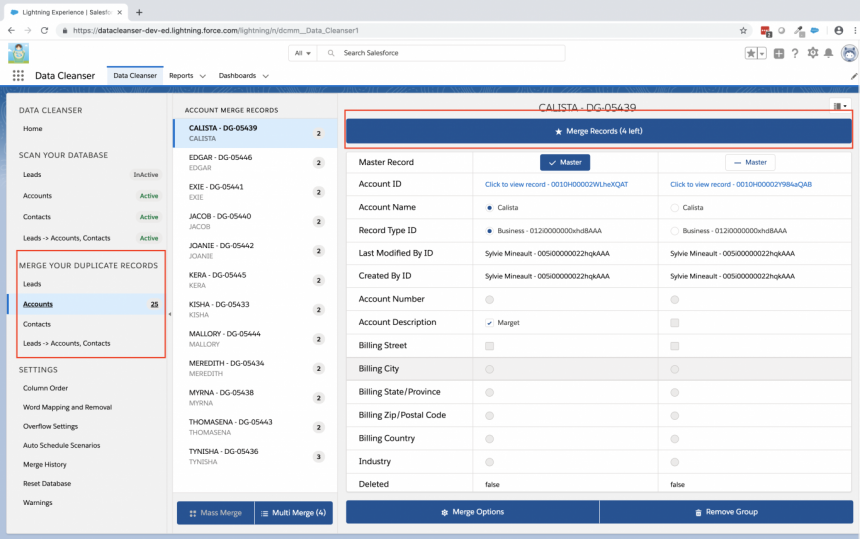Click Mass Merge button
Image resolution: width=860 pixels, height=539 pixels.
pos(216,513)
